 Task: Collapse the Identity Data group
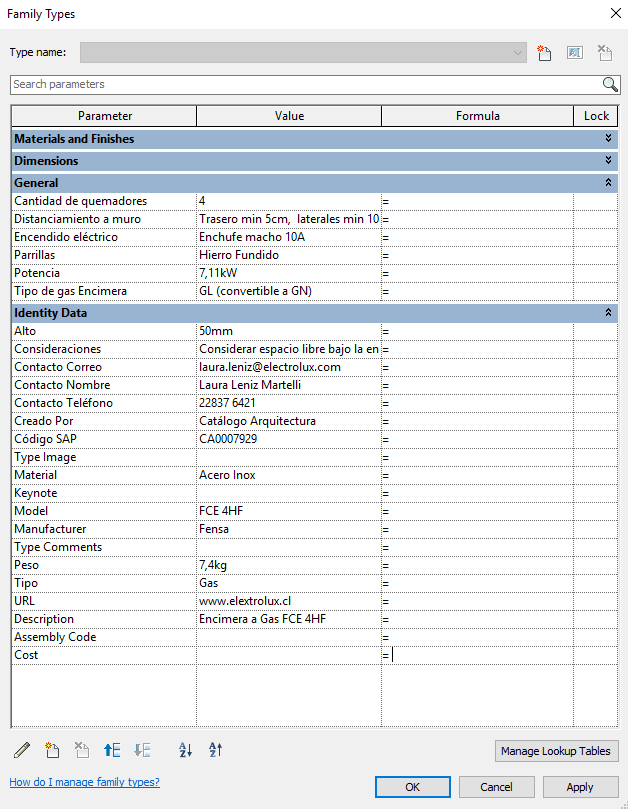(x=608, y=313)
